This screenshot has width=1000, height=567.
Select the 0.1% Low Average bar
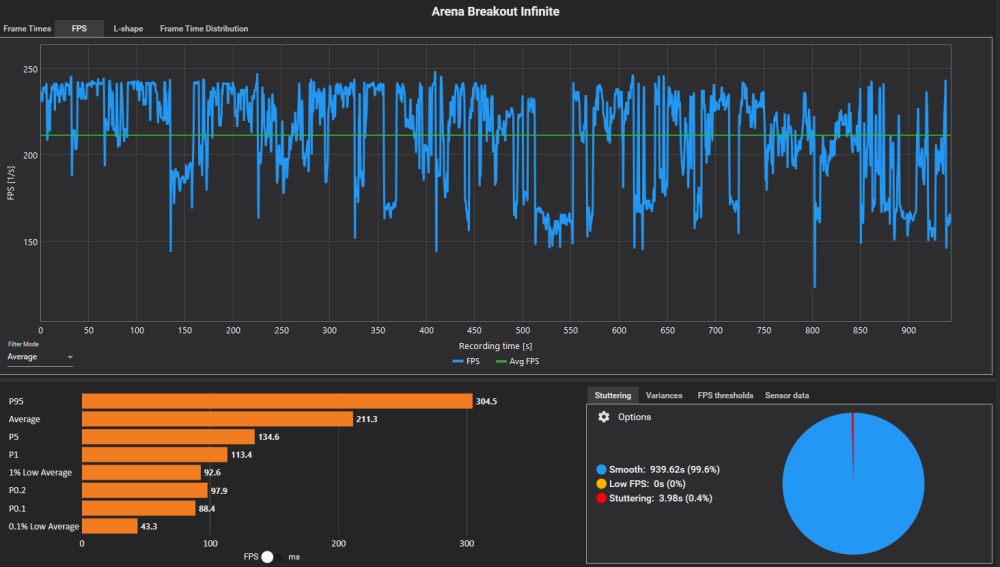(109, 526)
